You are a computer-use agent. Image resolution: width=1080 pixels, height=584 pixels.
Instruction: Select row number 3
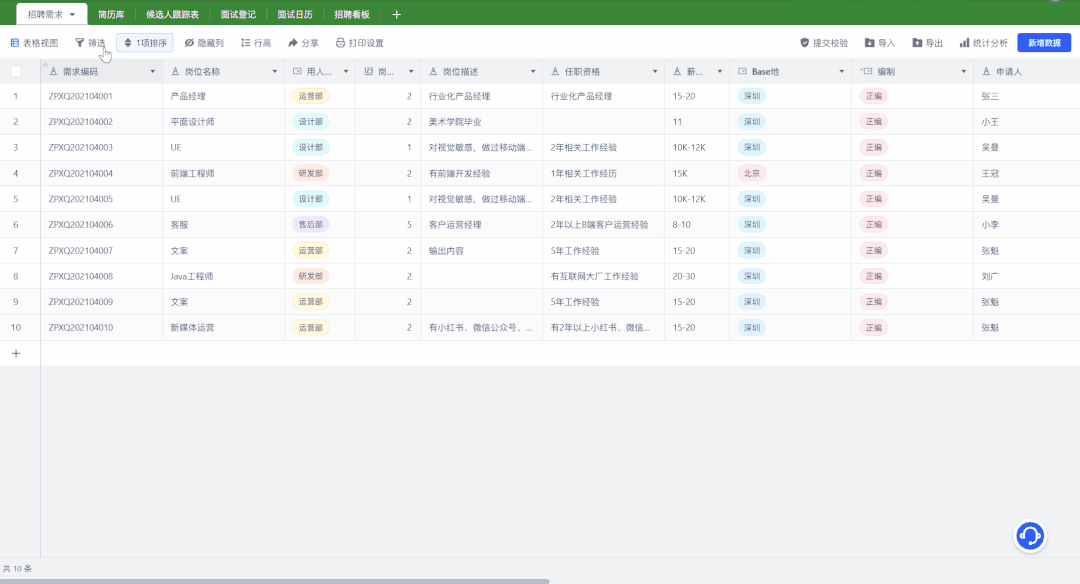pos(16,147)
